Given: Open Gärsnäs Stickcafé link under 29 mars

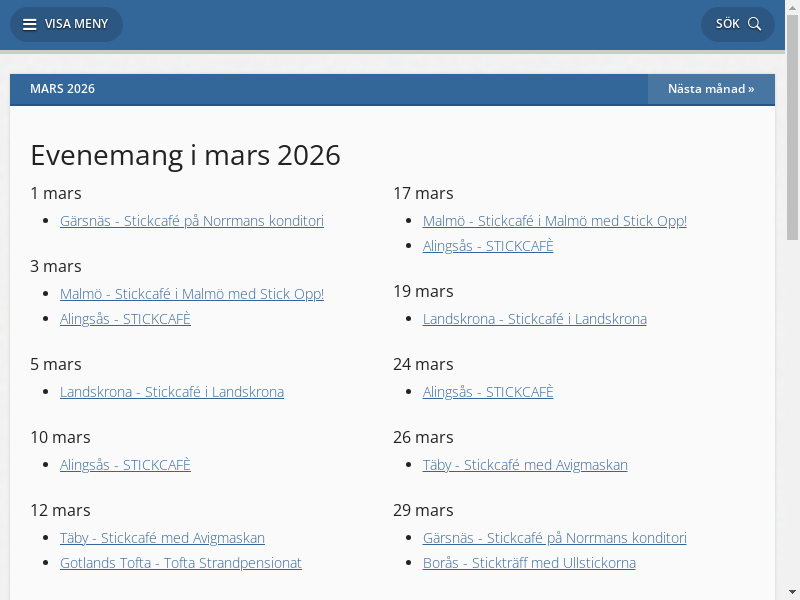Looking at the screenshot, I should [554, 538].
